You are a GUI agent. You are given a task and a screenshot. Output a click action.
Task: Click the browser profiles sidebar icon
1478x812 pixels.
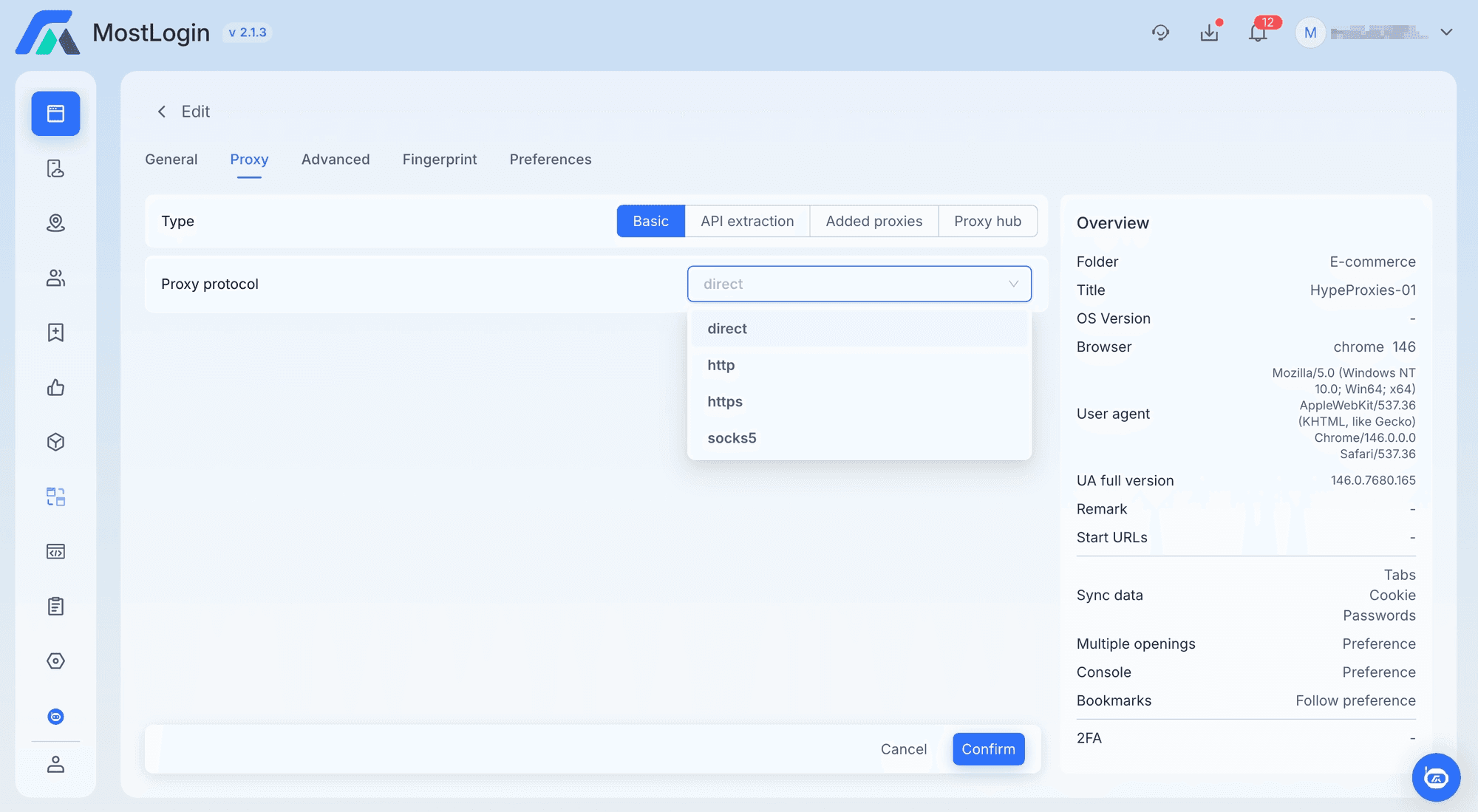point(55,114)
